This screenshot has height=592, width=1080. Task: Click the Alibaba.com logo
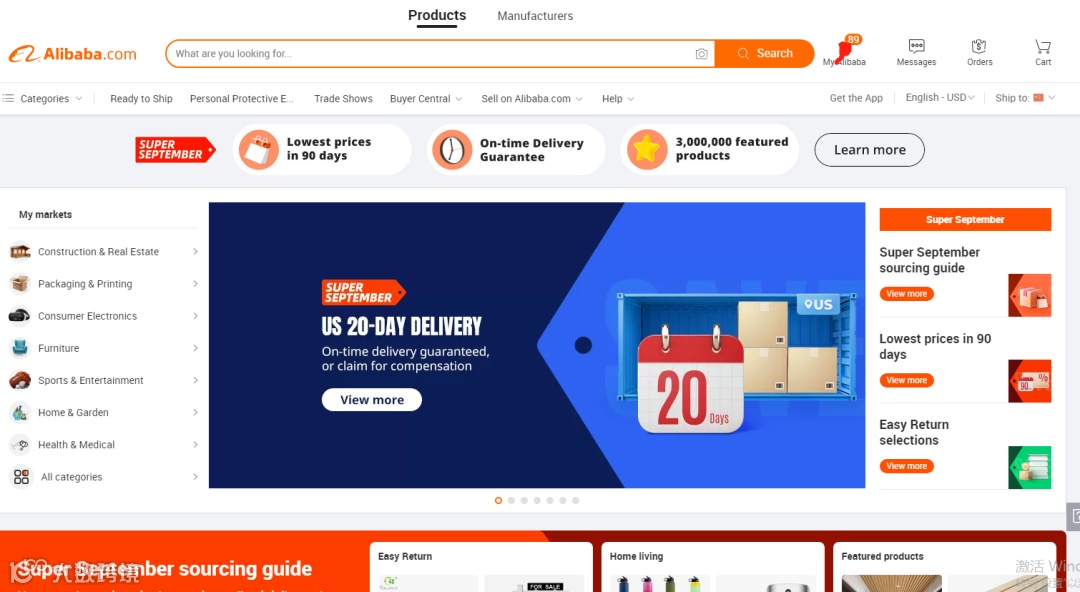tap(72, 54)
